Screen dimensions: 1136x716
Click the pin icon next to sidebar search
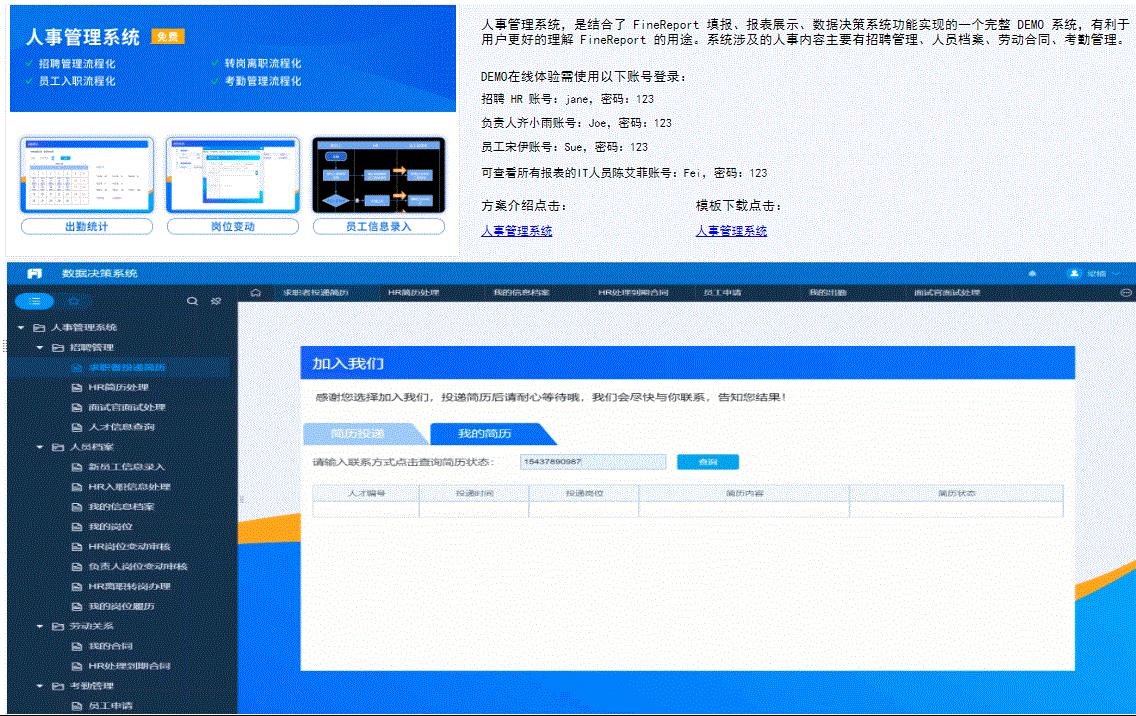(214, 301)
